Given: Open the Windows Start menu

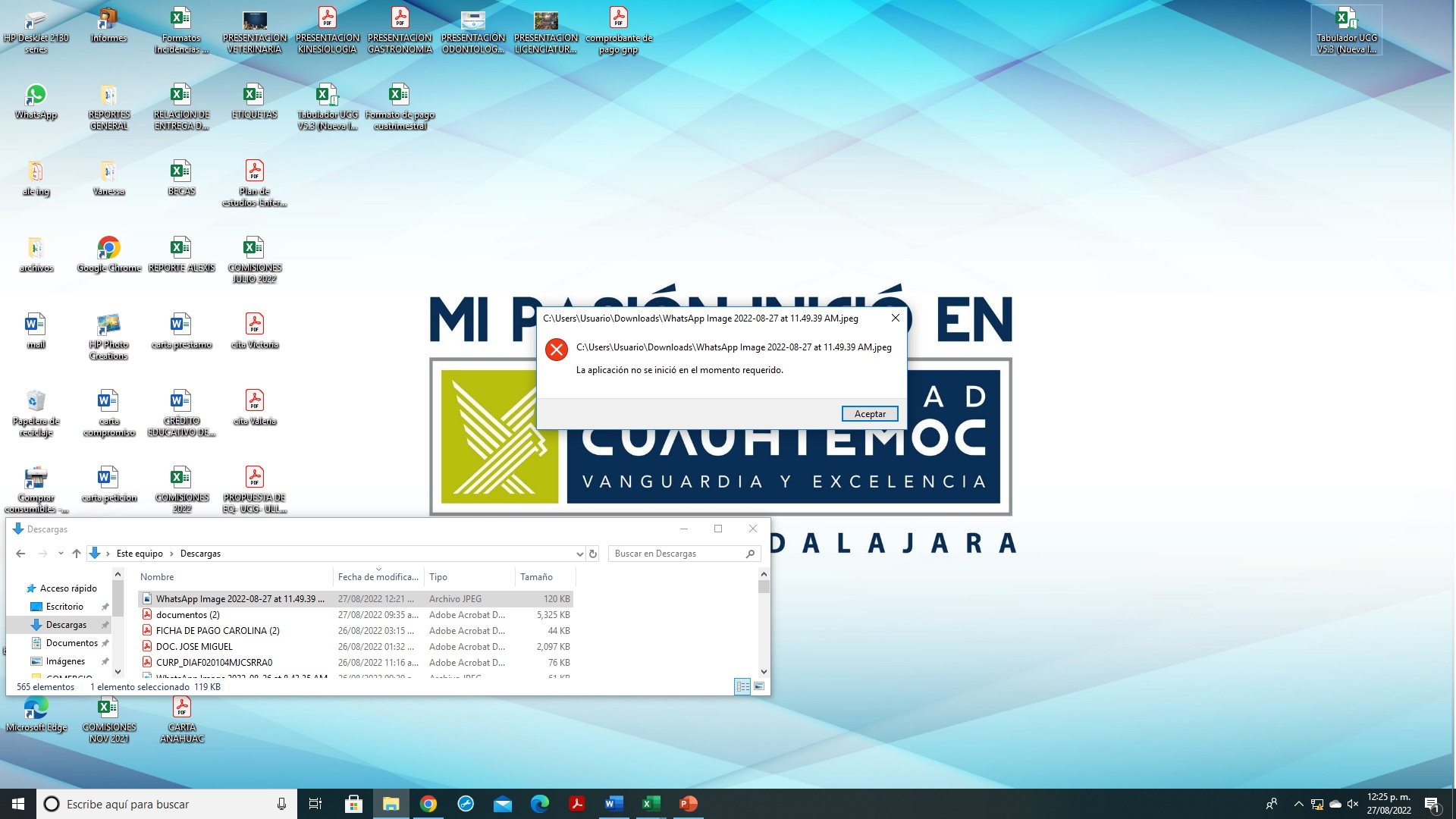Looking at the screenshot, I should click(x=18, y=804).
